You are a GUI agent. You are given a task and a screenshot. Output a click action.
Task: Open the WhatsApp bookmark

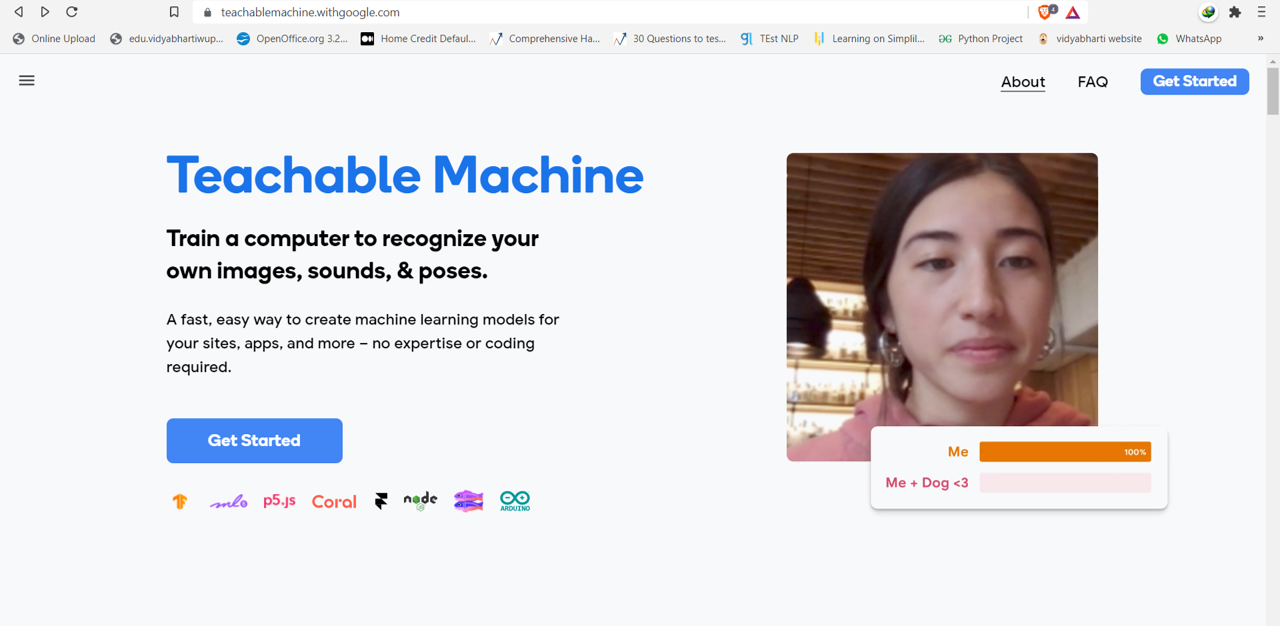point(1189,39)
